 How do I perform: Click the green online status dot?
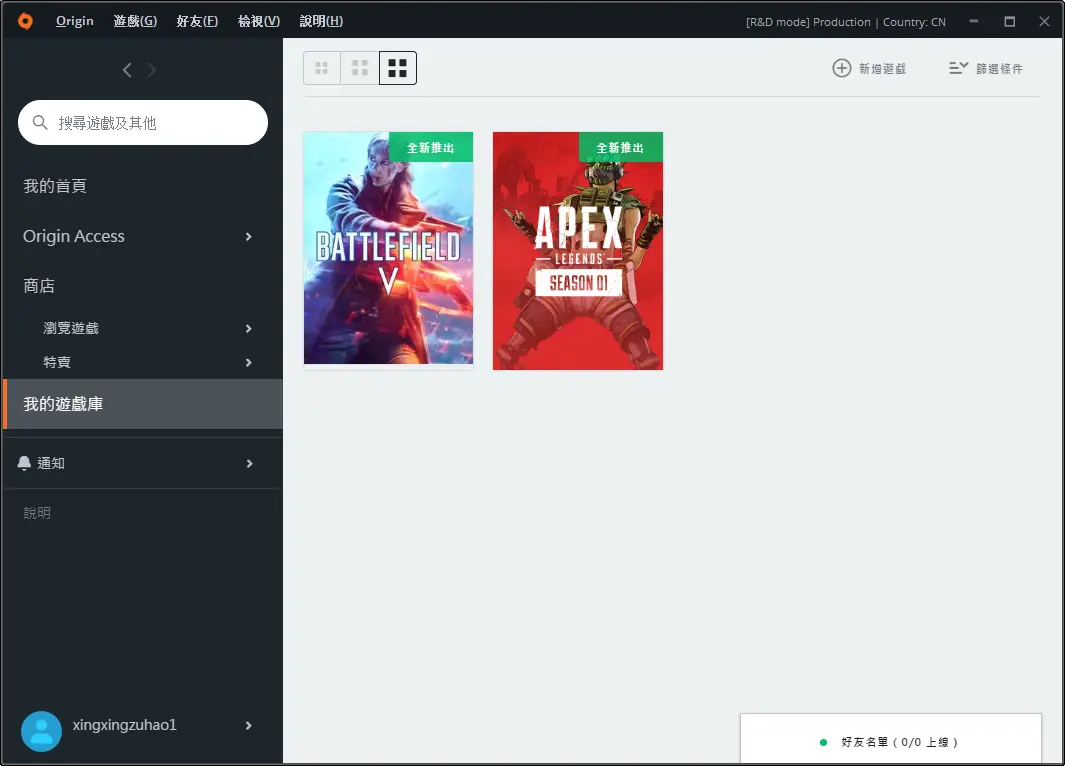coord(823,742)
